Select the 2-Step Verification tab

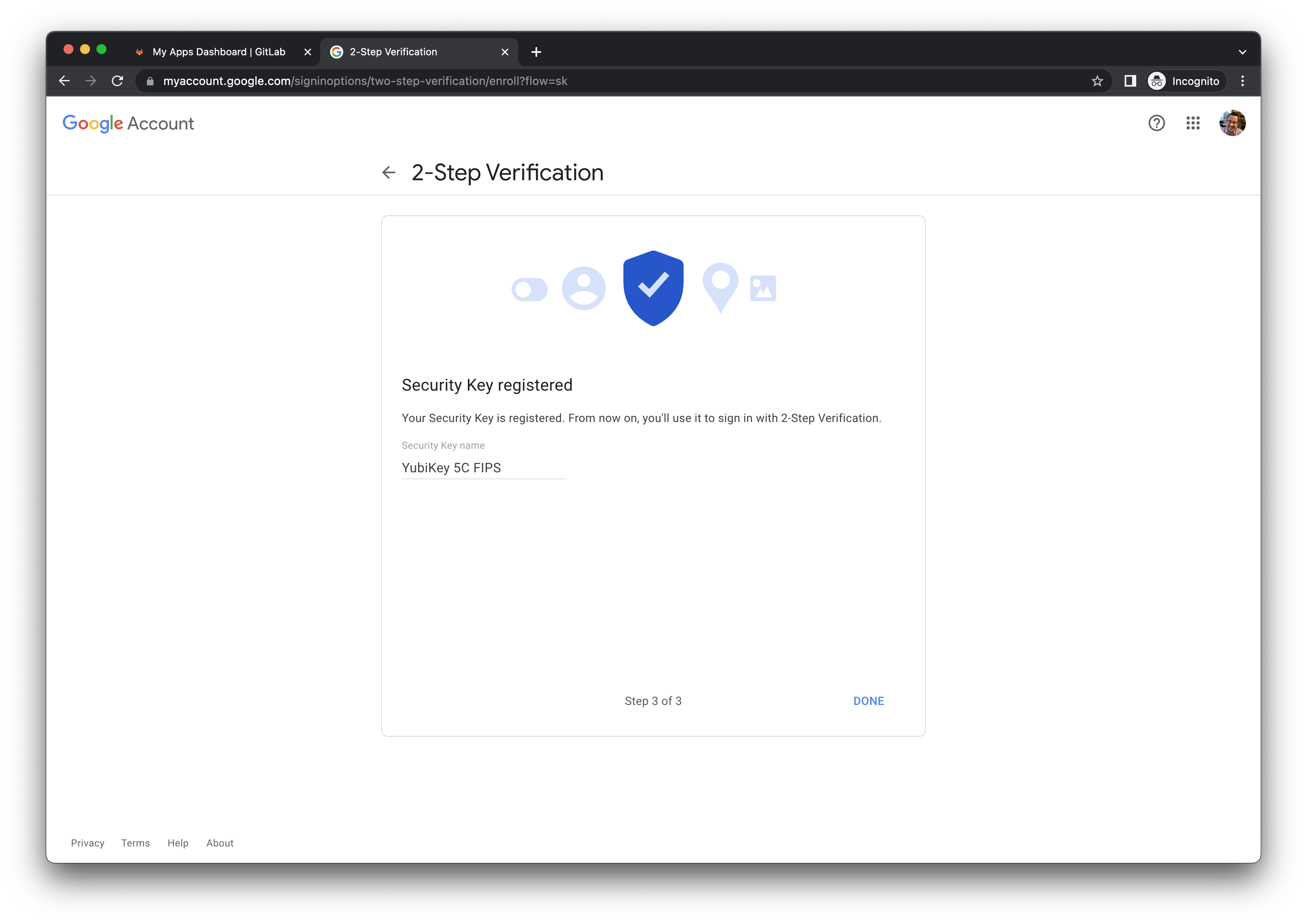tap(410, 52)
